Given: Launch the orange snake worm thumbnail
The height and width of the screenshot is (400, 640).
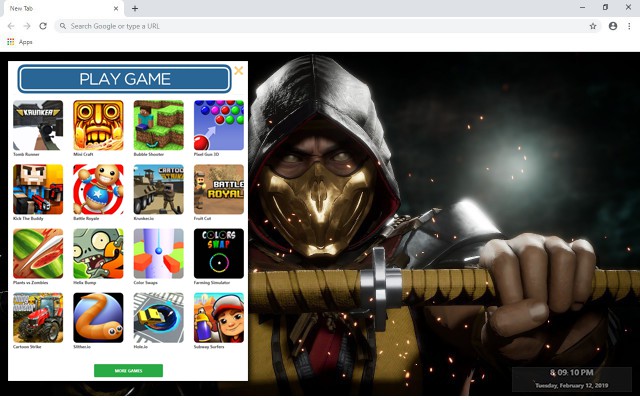Looking at the screenshot, I should point(98,318).
